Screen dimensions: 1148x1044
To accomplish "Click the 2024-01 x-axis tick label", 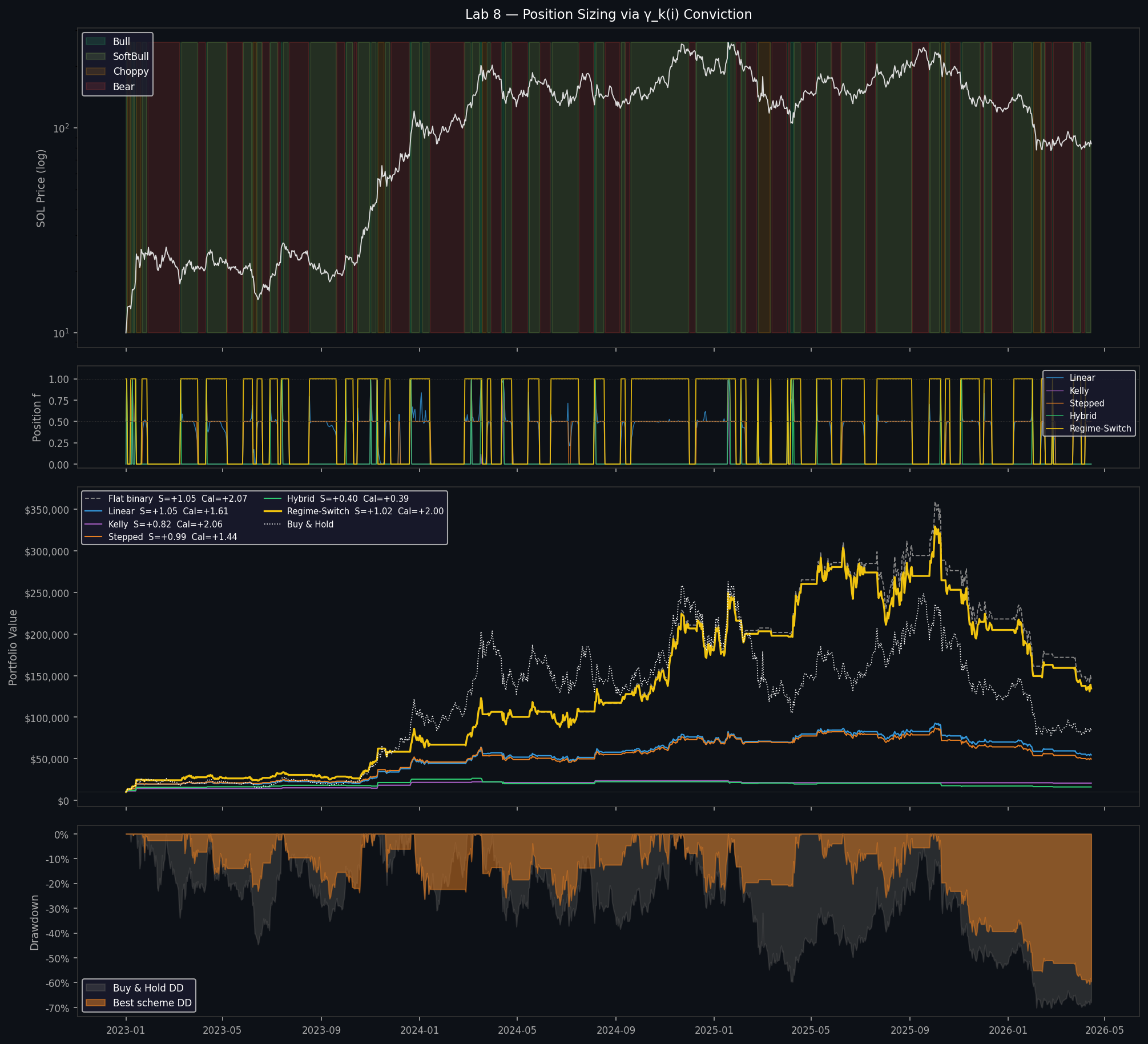I will tap(420, 1030).
